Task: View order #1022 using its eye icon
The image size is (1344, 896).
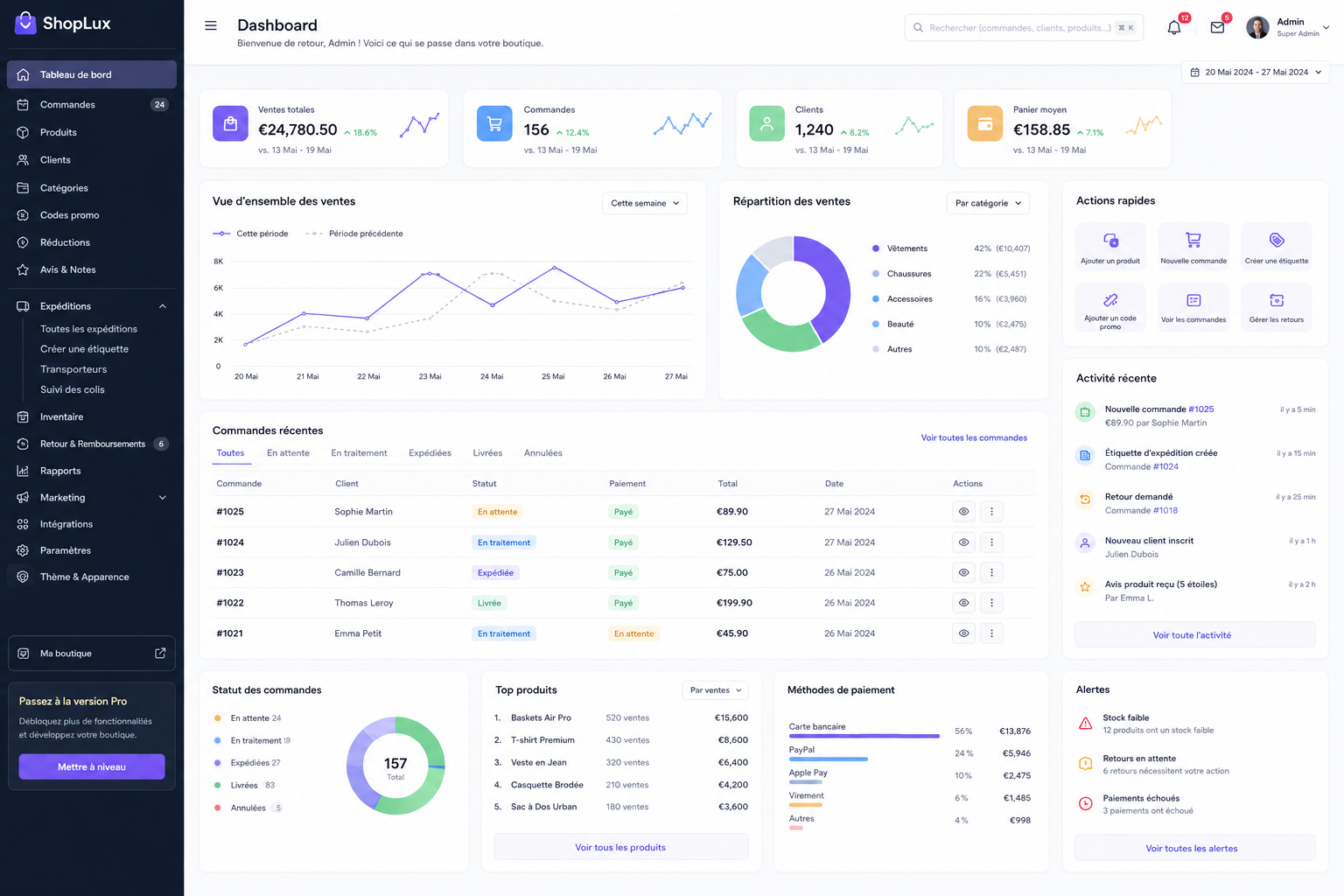Action: [963, 603]
